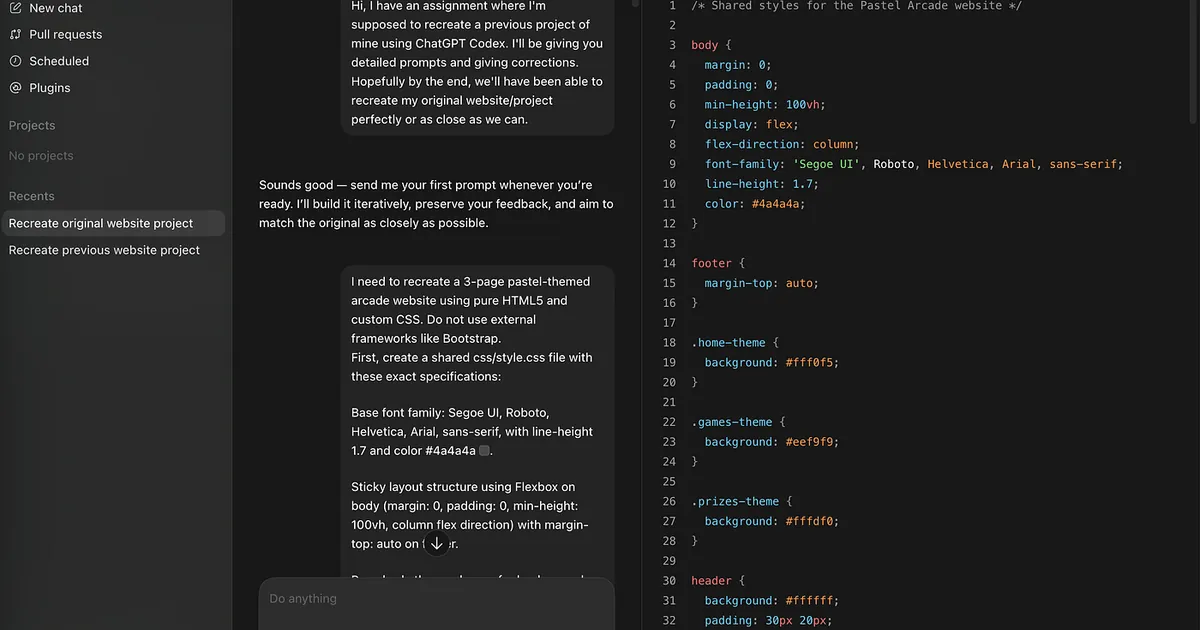
Task: Click the Pull requests icon
Action: 15,34
